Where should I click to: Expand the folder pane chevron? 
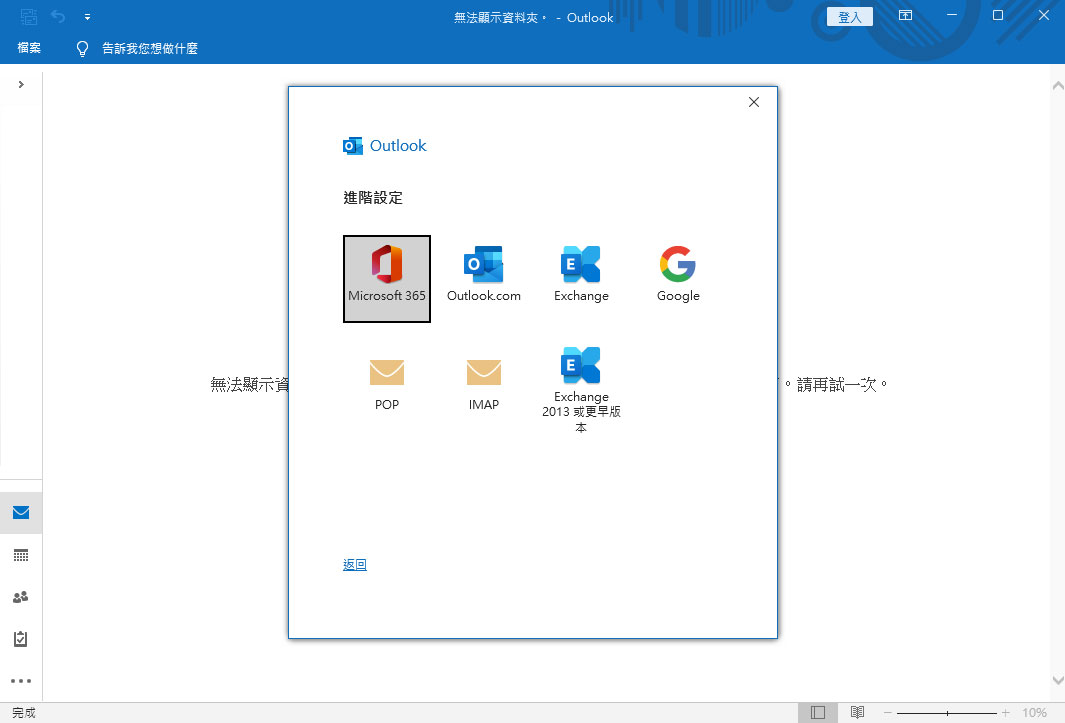point(21,84)
